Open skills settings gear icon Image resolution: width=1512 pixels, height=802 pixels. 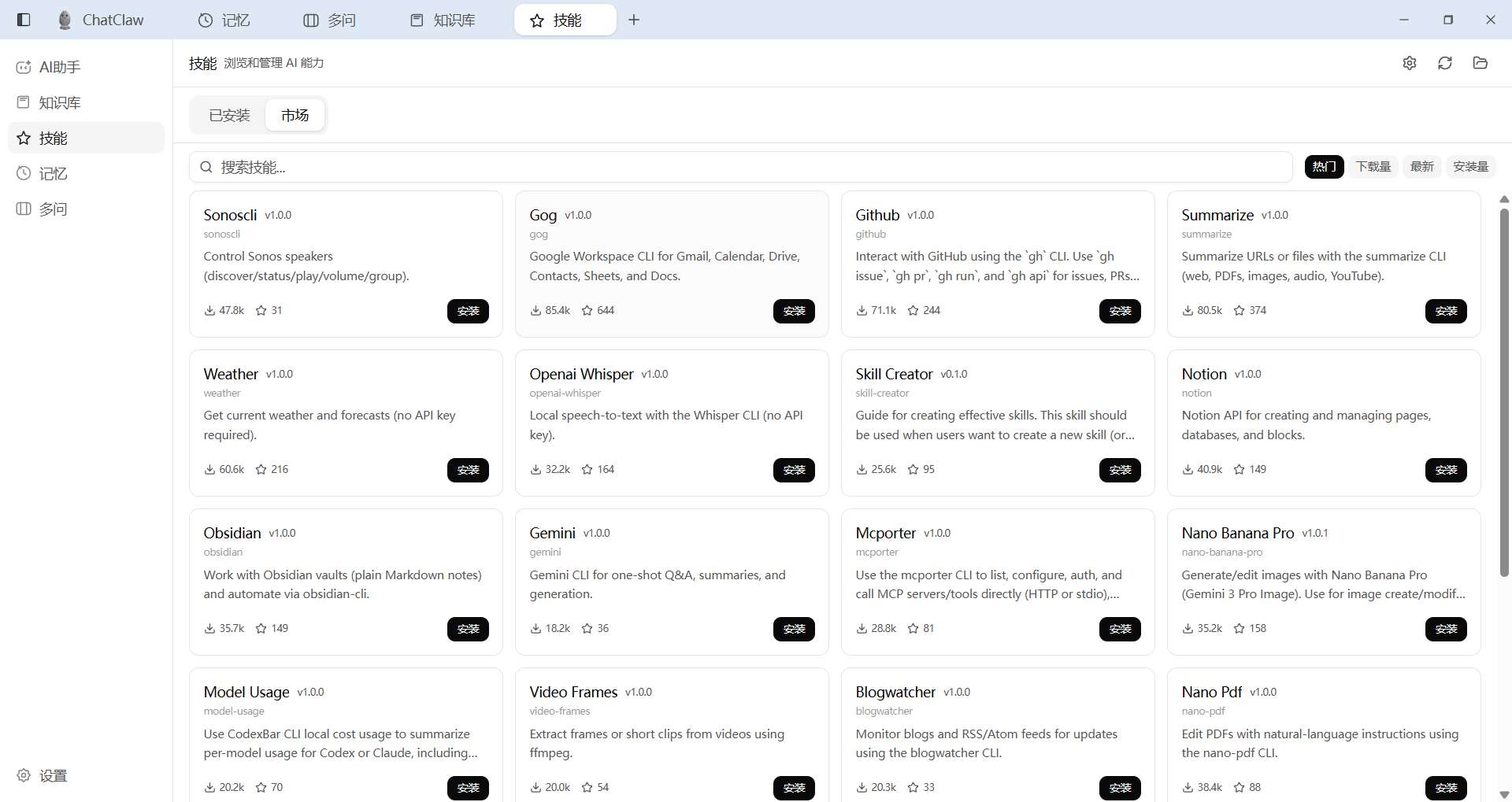click(x=1410, y=63)
